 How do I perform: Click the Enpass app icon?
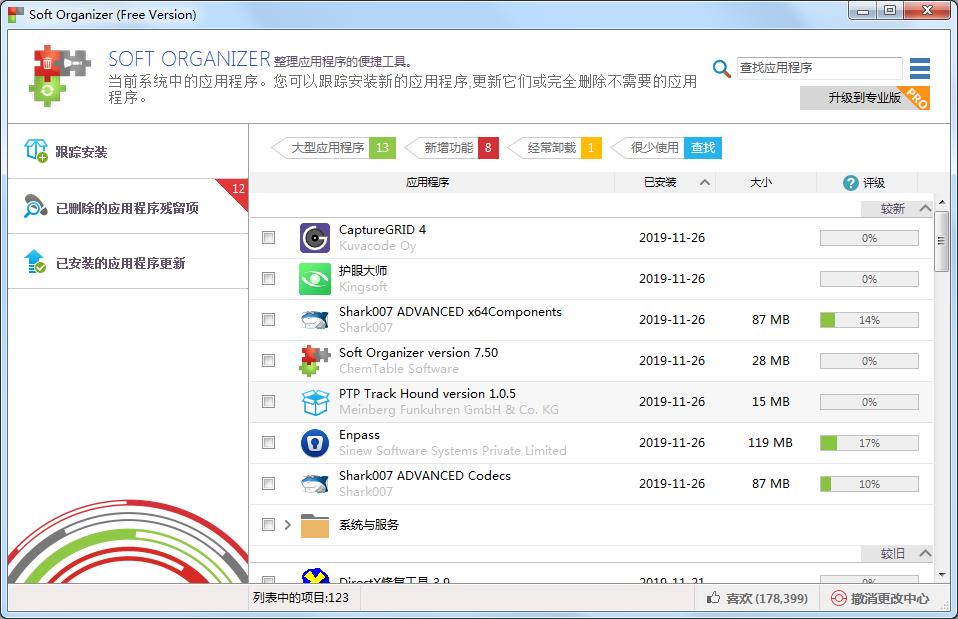[315, 443]
